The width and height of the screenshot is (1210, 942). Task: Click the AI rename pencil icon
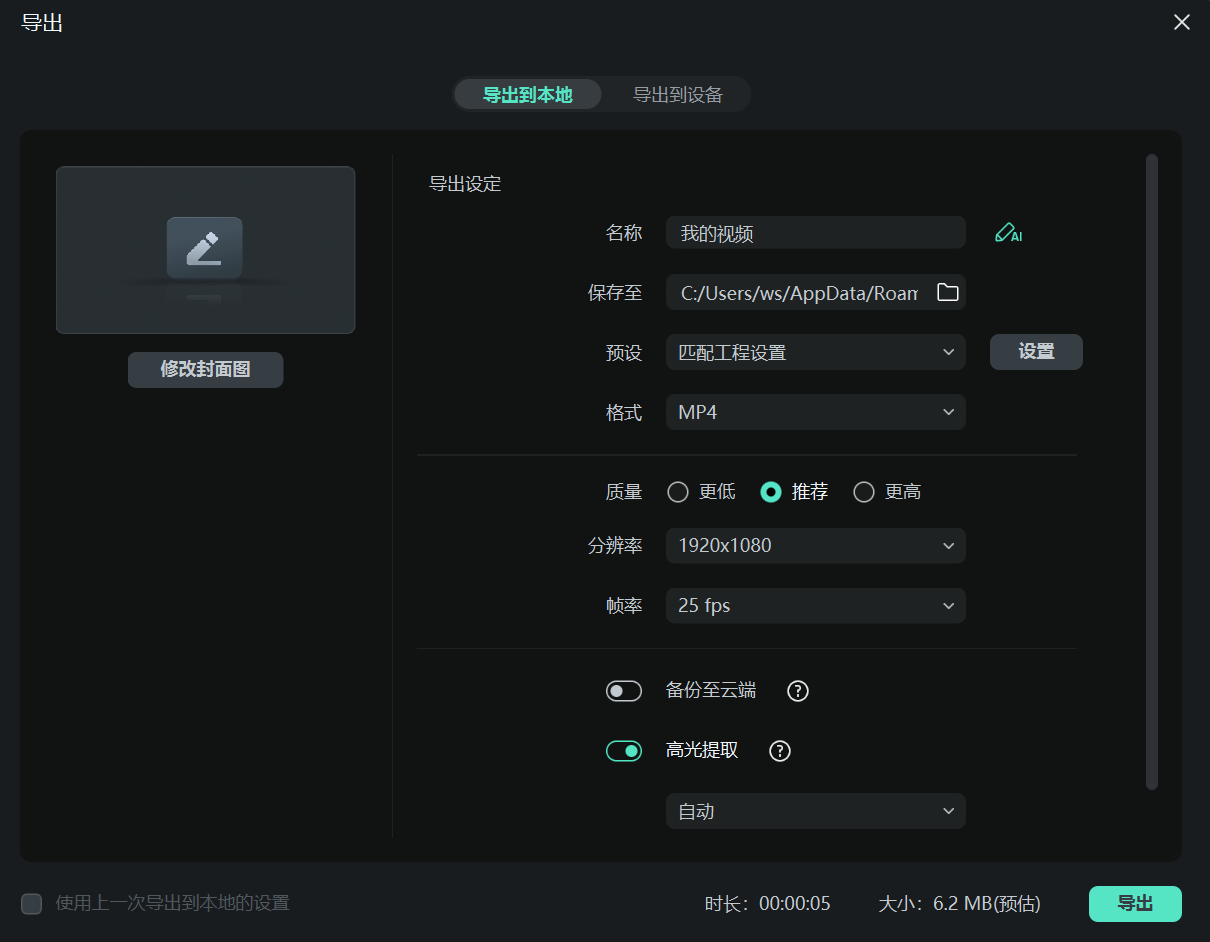tap(1007, 233)
